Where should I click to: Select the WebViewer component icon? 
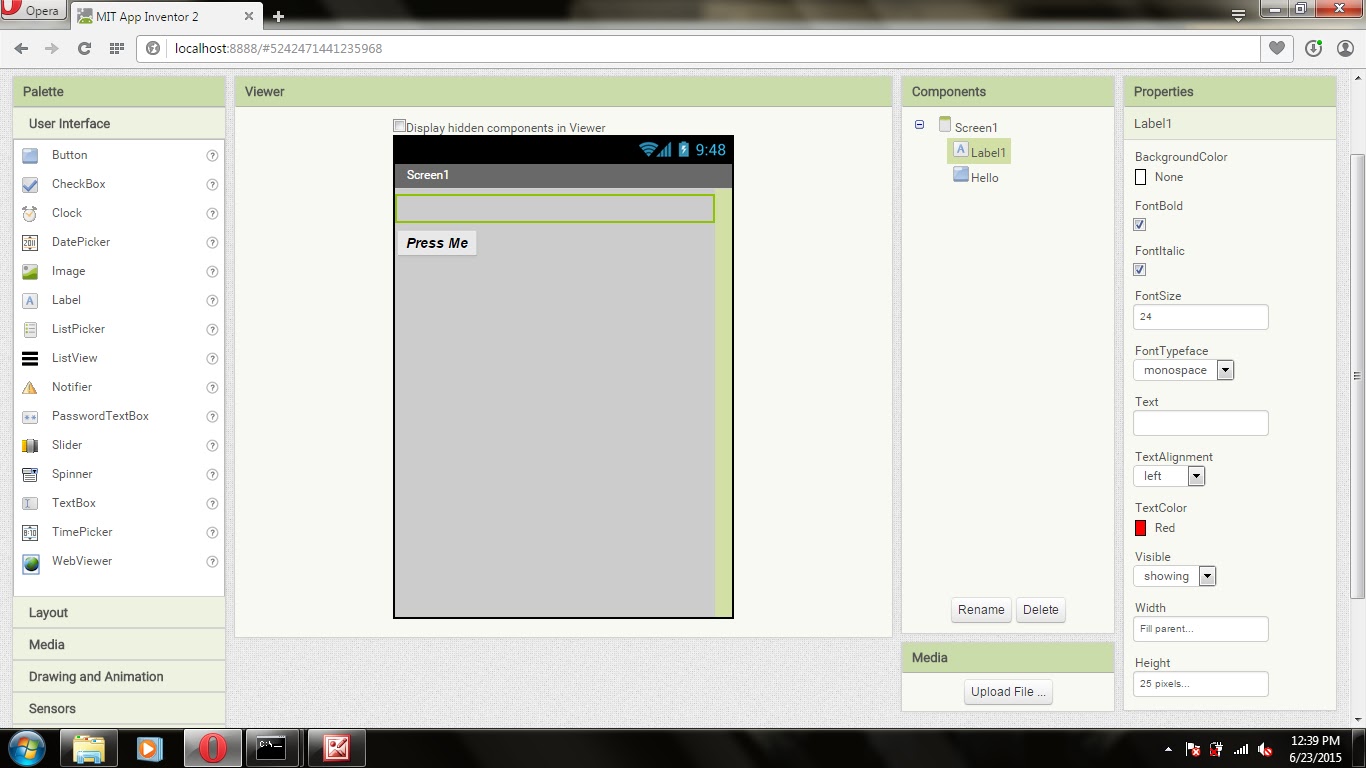click(x=80, y=561)
